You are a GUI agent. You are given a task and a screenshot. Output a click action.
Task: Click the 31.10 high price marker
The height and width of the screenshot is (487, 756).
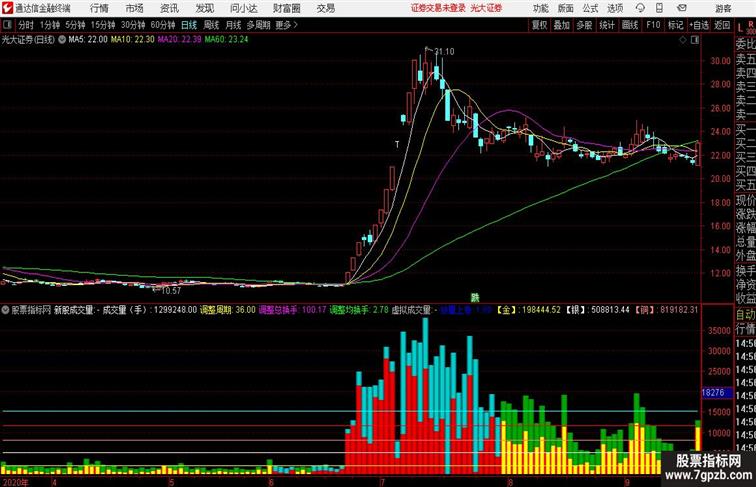click(444, 52)
